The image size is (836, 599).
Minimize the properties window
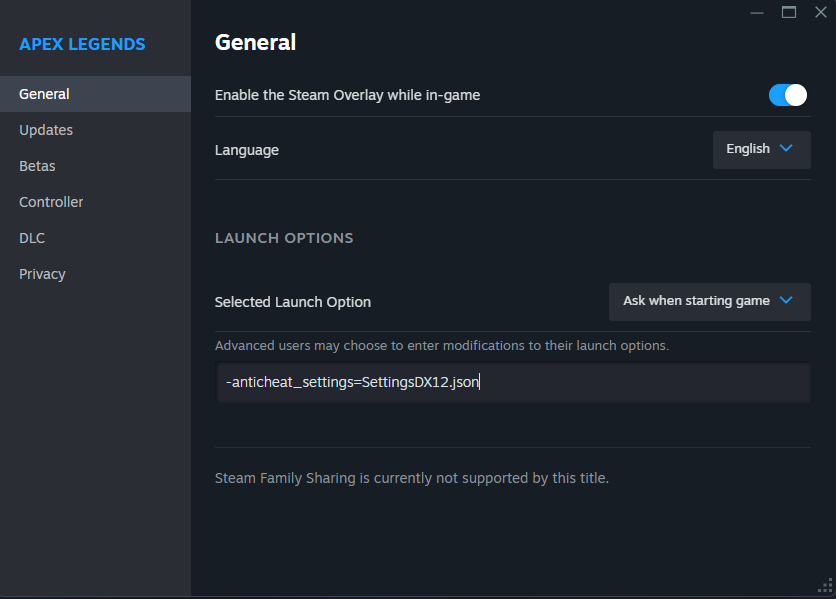(x=757, y=12)
